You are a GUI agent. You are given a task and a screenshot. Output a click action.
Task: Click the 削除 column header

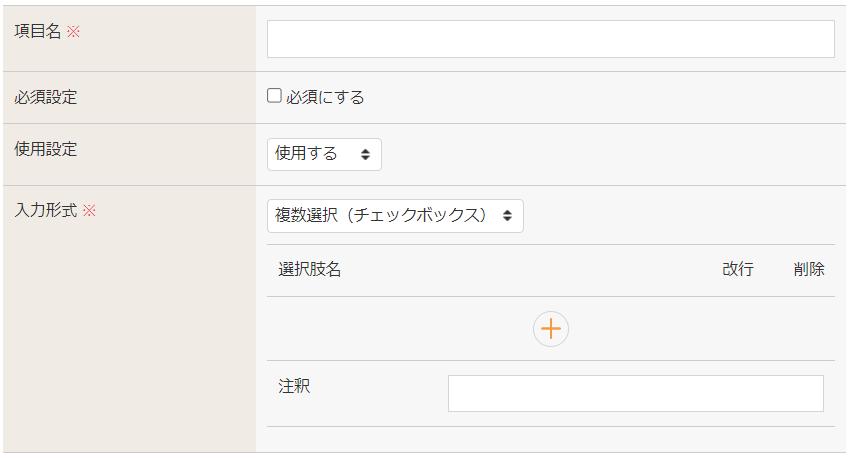coord(809,270)
